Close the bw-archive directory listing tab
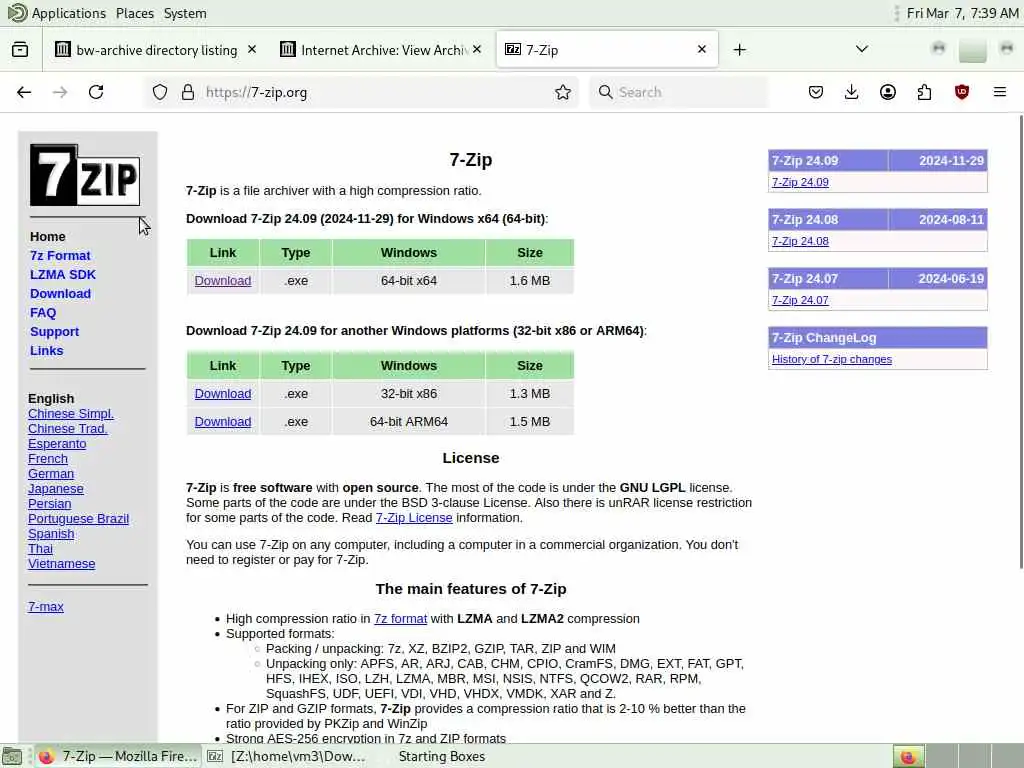This screenshot has height=768, width=1024. point(252,50)
